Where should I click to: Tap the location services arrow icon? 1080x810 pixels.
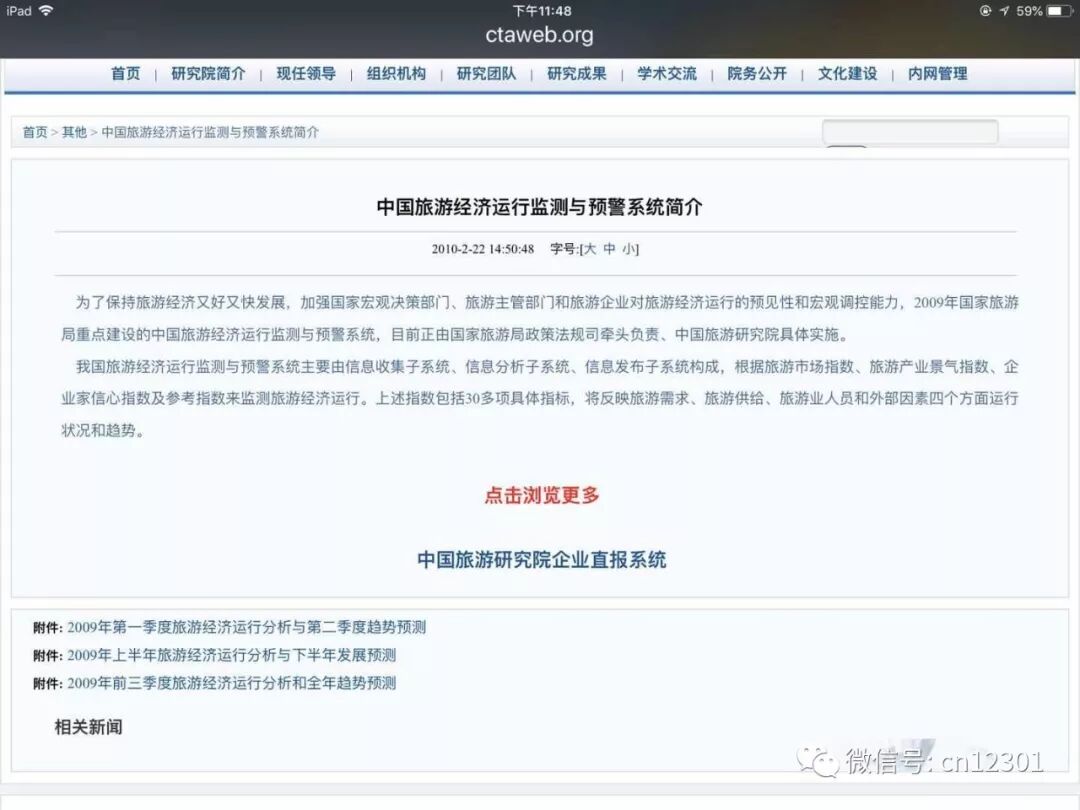1004,11
